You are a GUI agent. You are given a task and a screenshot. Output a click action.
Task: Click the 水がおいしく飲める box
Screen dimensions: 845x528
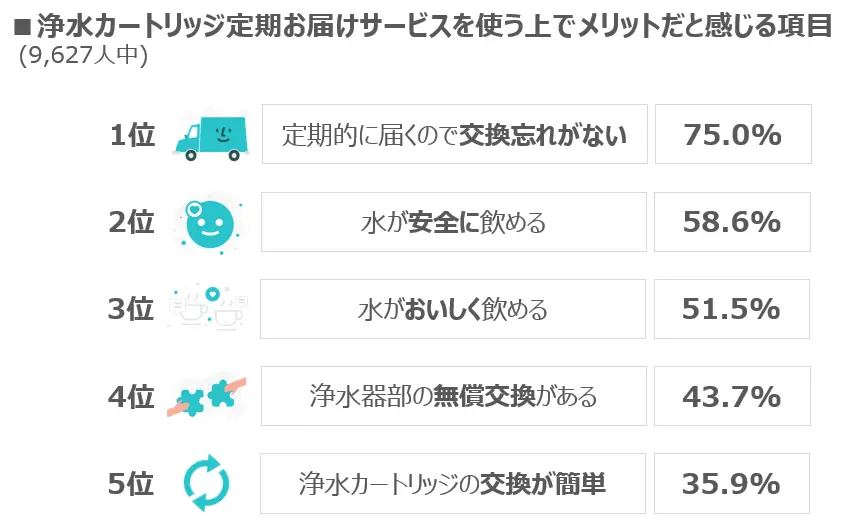tap(453, 309)
